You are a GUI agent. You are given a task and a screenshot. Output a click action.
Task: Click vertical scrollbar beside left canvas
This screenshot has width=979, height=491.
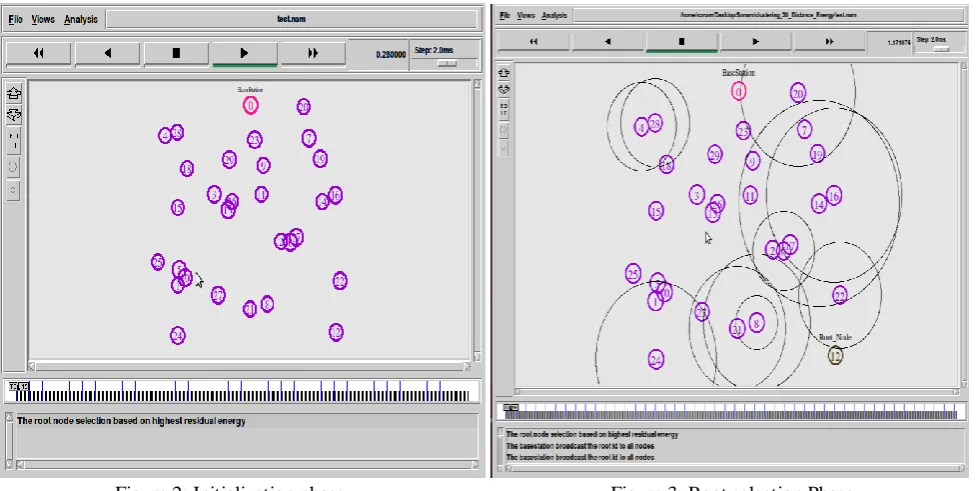[478, 220]
